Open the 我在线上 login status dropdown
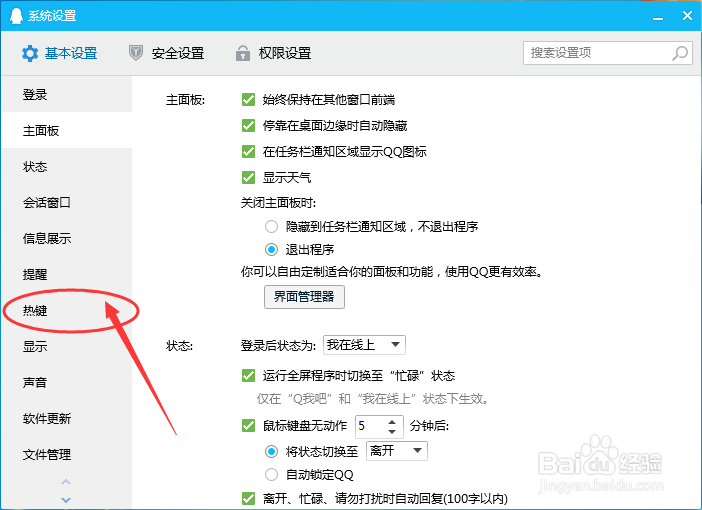The width and height of the screenshot is (702, 510). point(364,345)
